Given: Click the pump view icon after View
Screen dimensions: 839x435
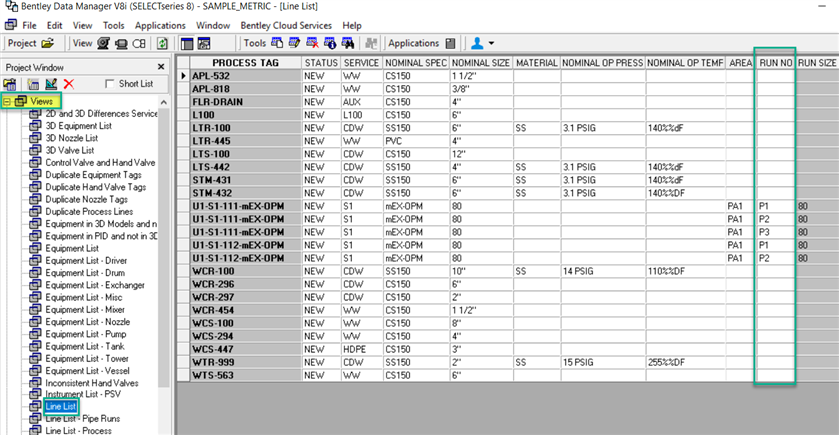Looking at the screenshot, I should pyautogui.click(x=104, y=43).
